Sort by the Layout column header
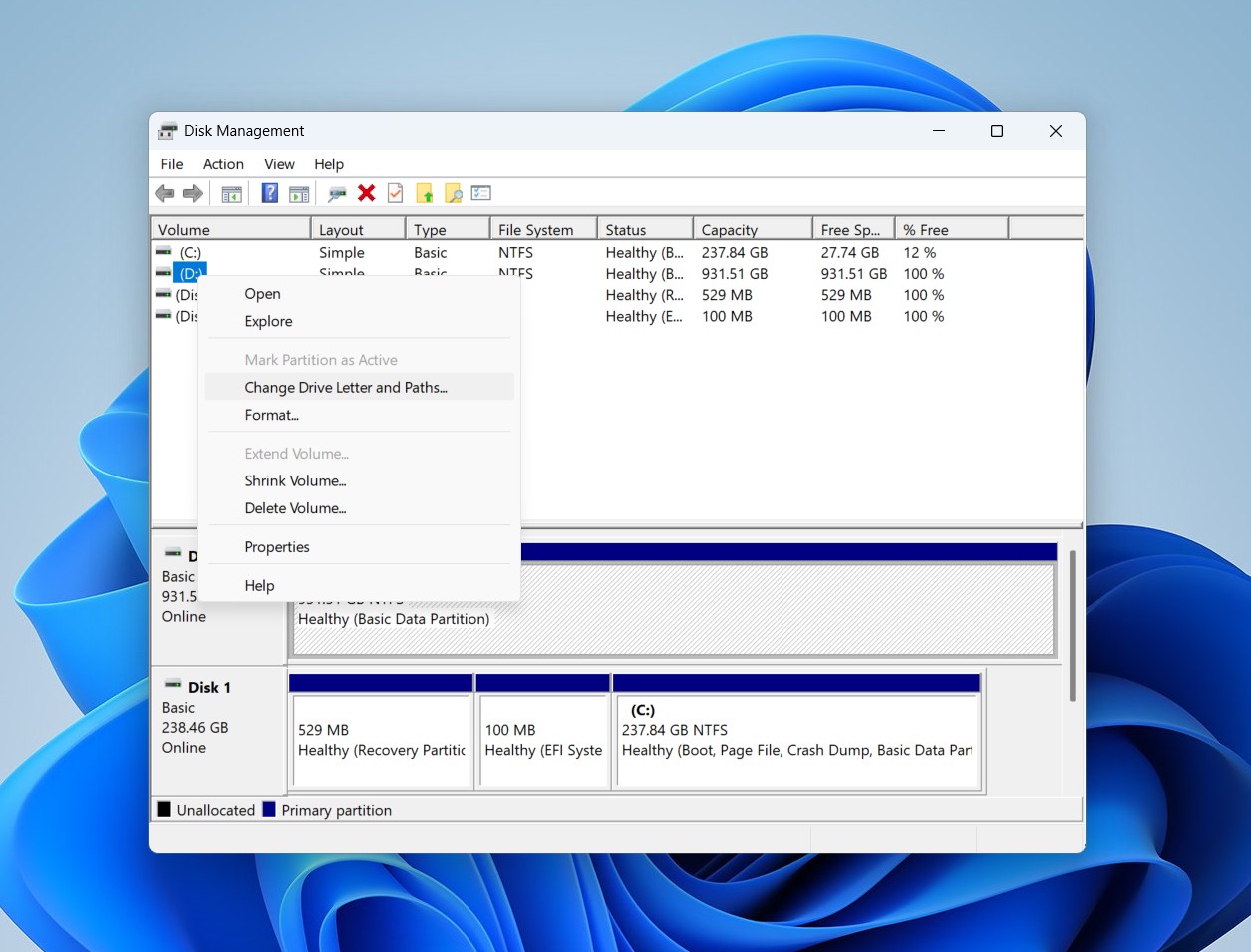The height and width of the screenshot is (952, 1251). click(358, 229)
